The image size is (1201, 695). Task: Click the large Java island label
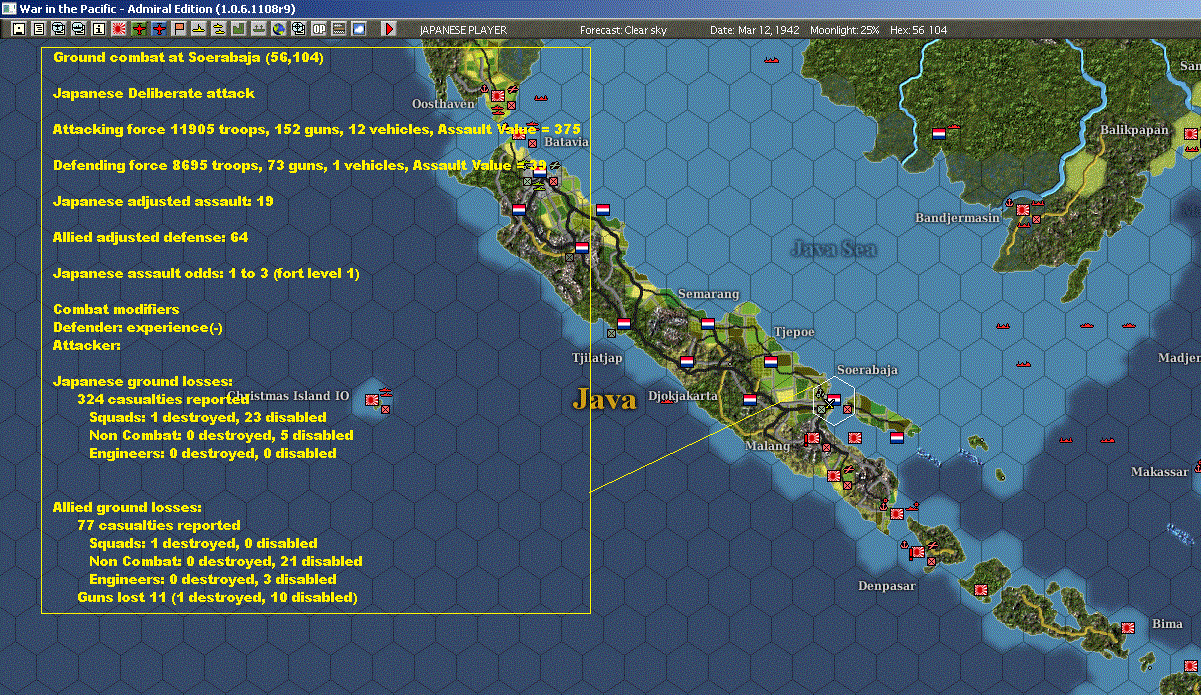click(x=604, y=400)
